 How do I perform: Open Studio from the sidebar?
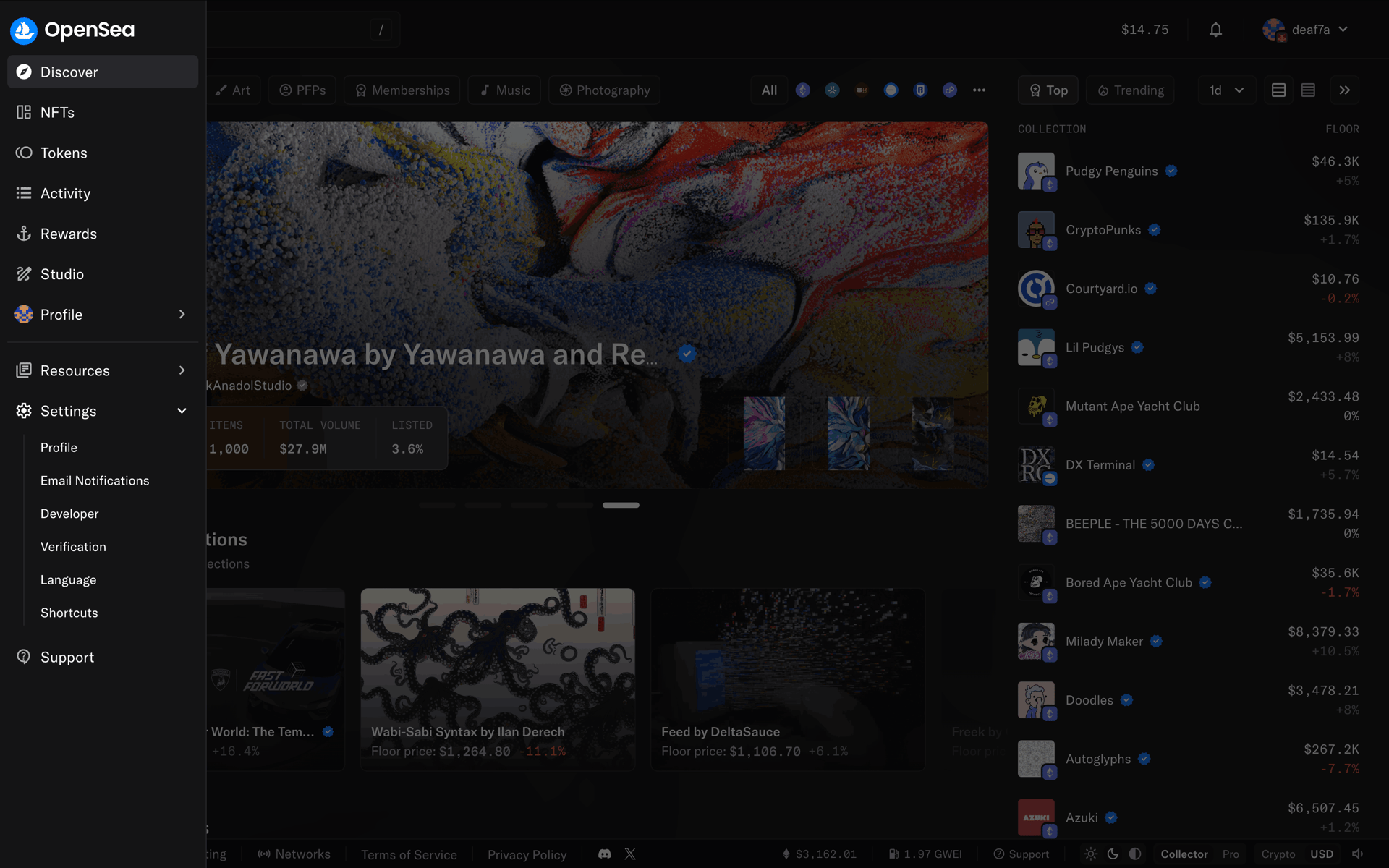tap(103, 274)
